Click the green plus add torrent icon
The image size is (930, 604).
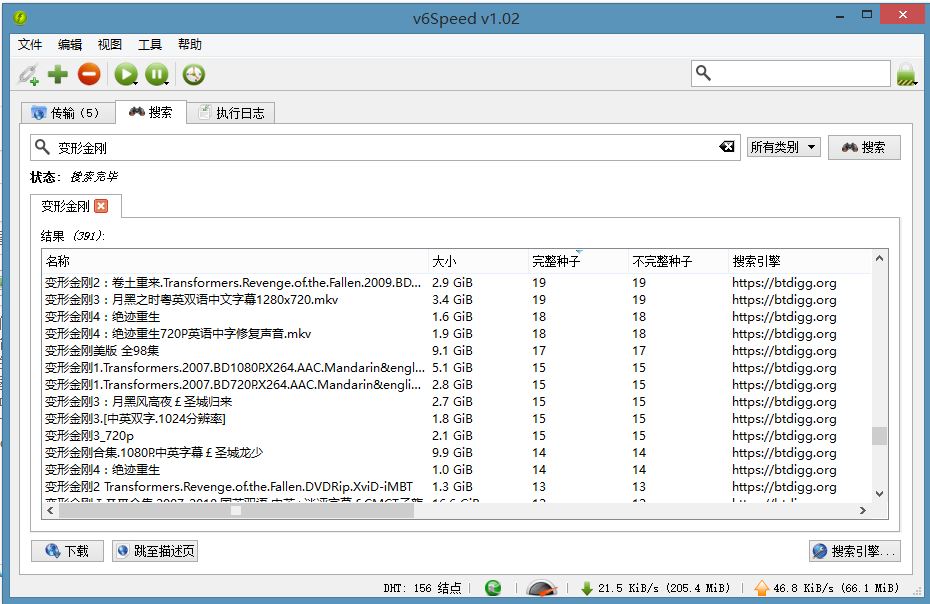[x=58, y=74]
